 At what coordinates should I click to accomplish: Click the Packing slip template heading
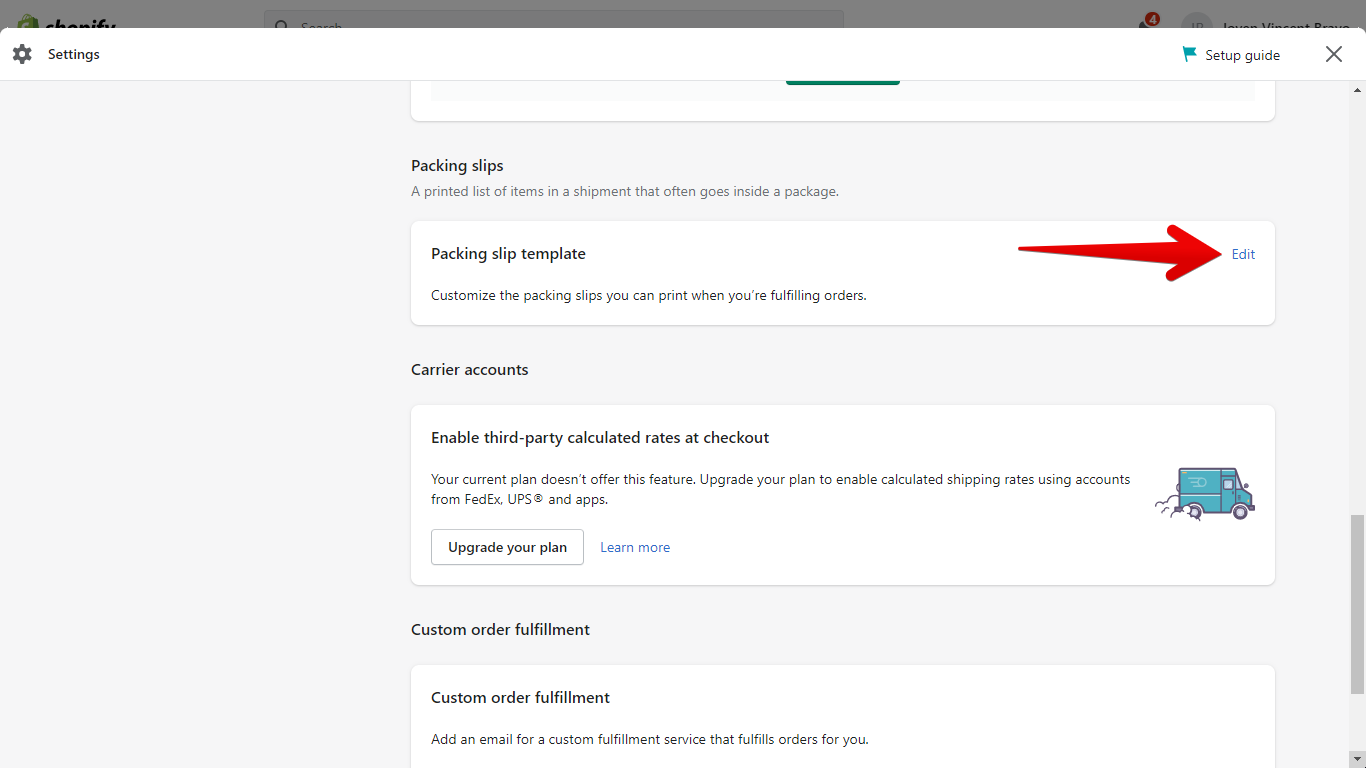point(508,254)
